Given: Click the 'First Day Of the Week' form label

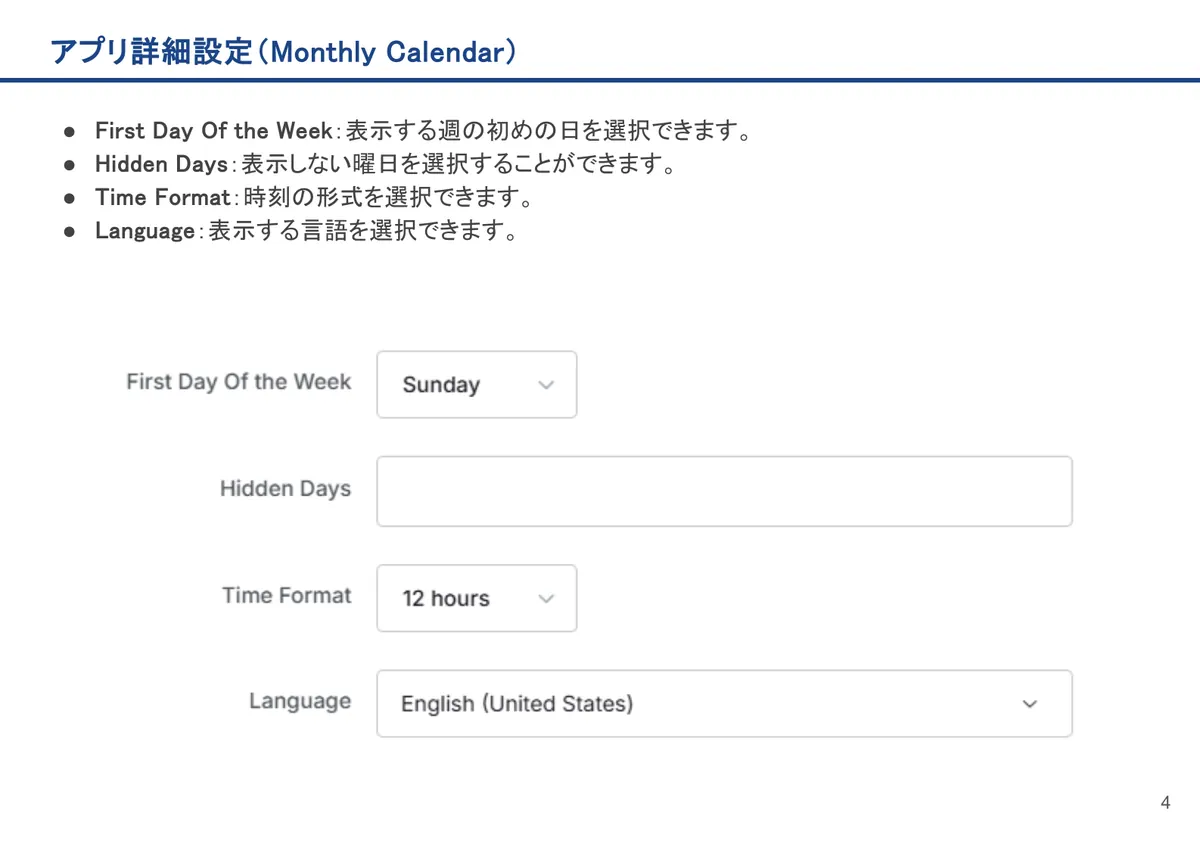Looking at the screenshot, I should coord(239,382).
